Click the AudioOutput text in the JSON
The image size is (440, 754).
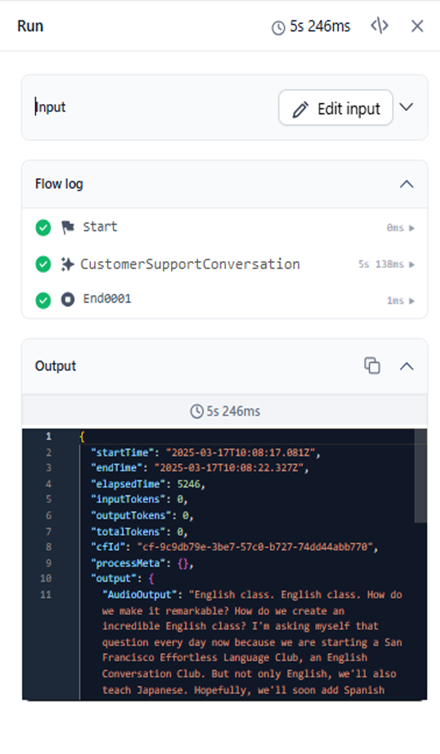[x=139, y=595]
